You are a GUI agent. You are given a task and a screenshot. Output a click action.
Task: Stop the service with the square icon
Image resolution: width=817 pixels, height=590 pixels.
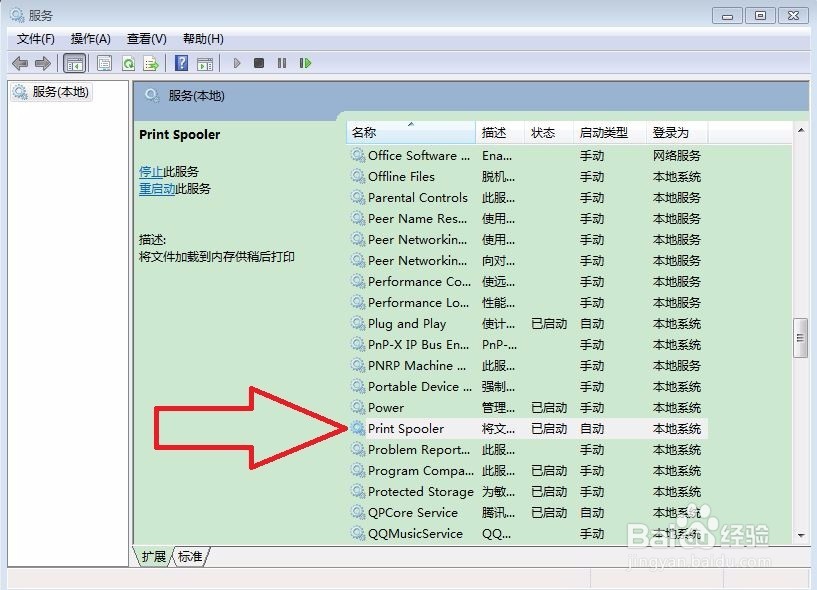pyautogui.click(x=258, y=63)
